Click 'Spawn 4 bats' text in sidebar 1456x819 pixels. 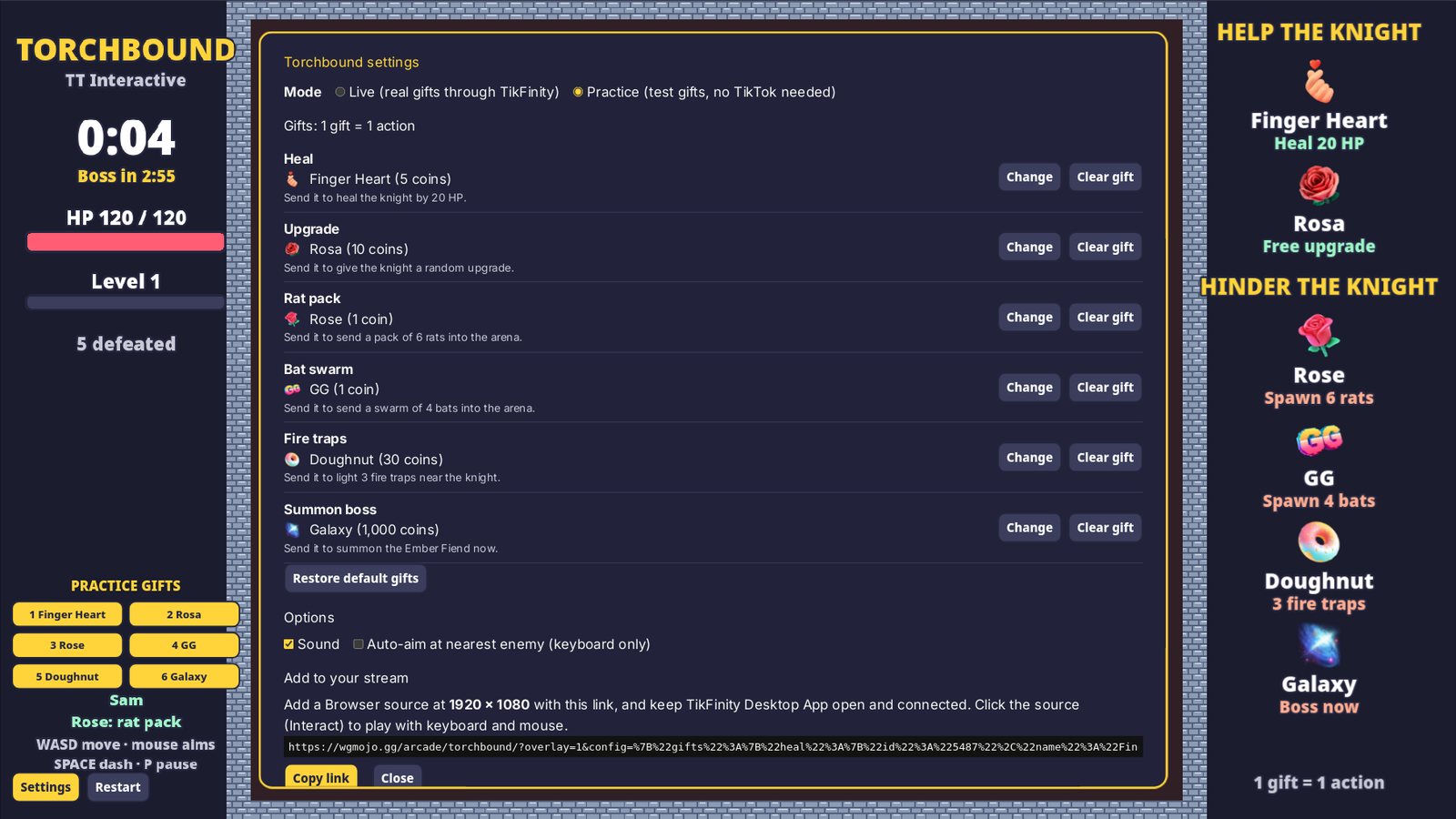1319,500
